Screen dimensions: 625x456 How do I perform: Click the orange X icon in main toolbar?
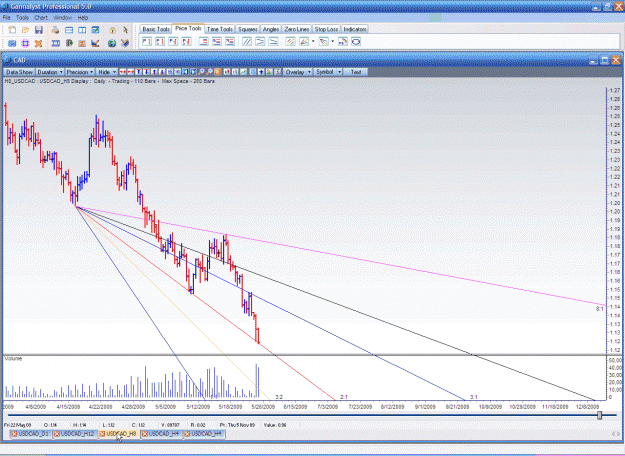click(x=39, y=43)
